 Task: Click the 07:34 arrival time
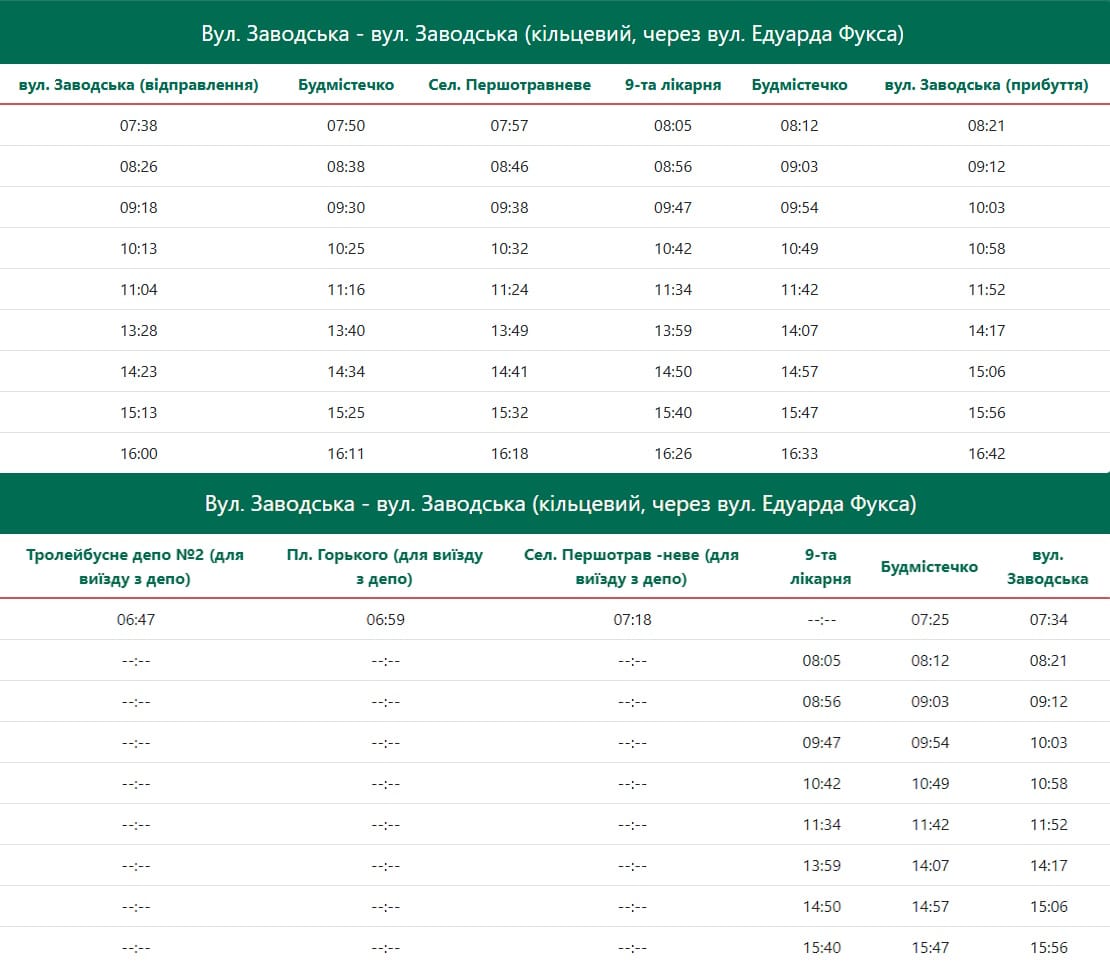tap(1048, 620)
